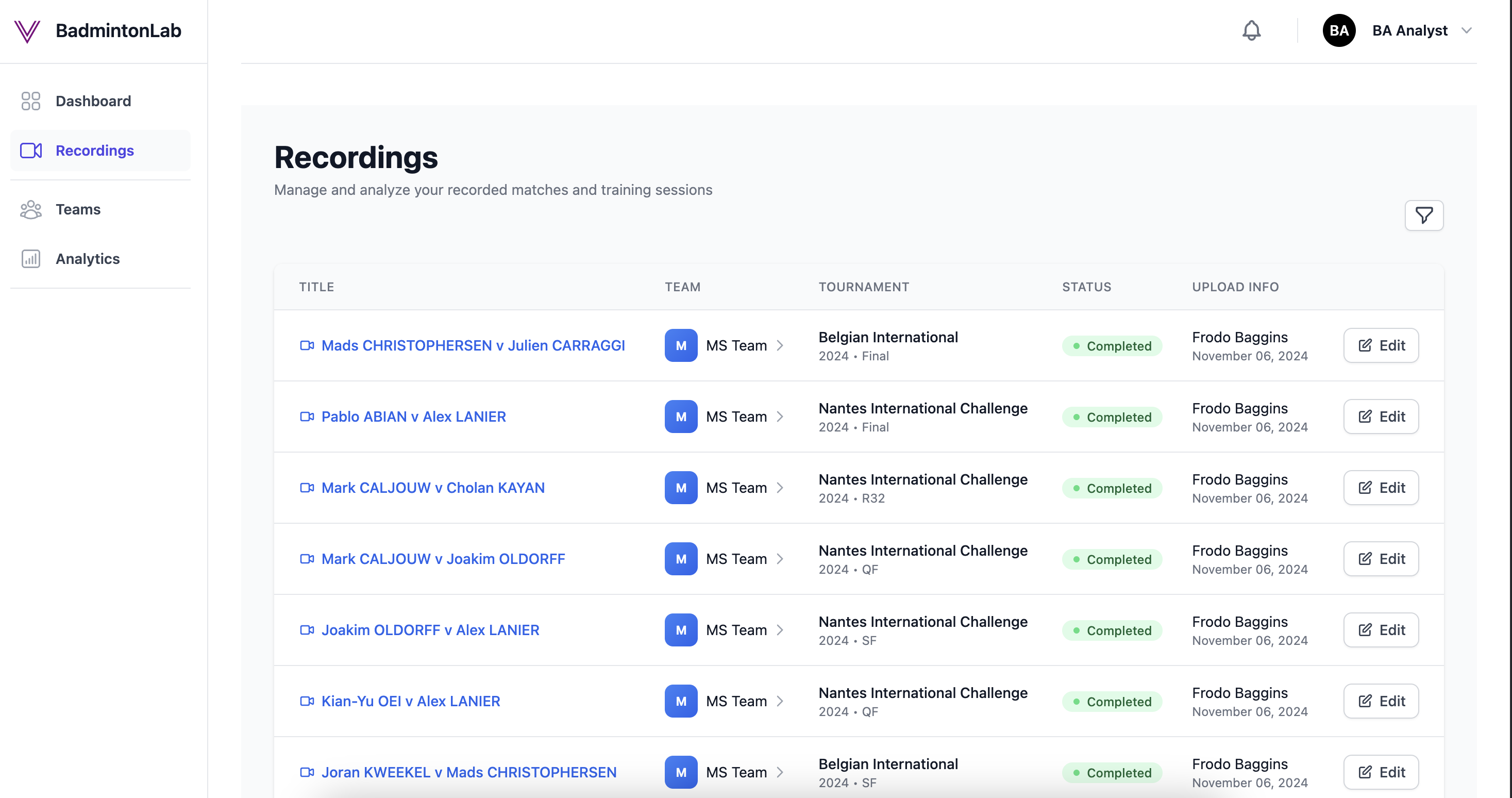
Task: Expand MS Team chevron in Kian-Yu OEI row
Action: [x=780, y=701]
